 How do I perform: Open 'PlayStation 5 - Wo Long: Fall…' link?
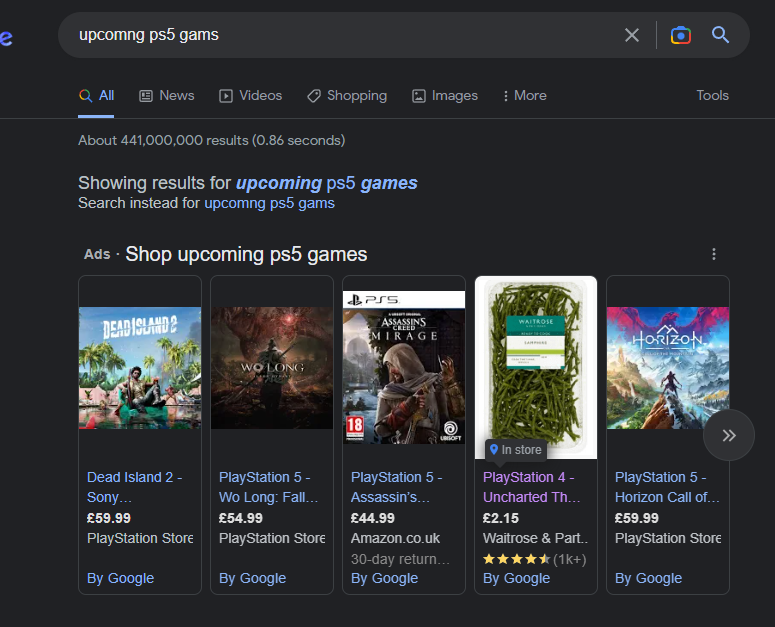(x=268, y=487)
